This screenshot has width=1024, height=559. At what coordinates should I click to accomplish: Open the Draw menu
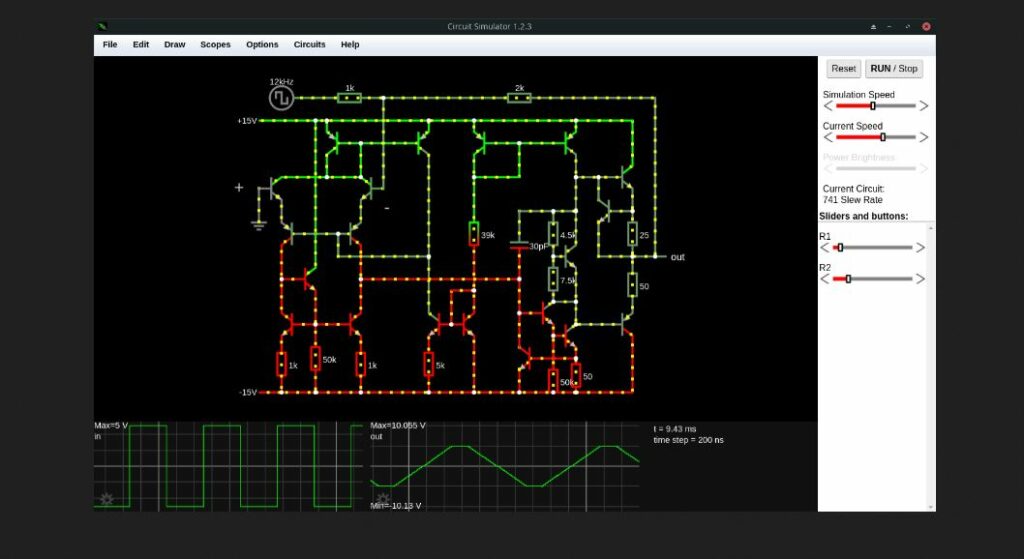coord(174,44)
